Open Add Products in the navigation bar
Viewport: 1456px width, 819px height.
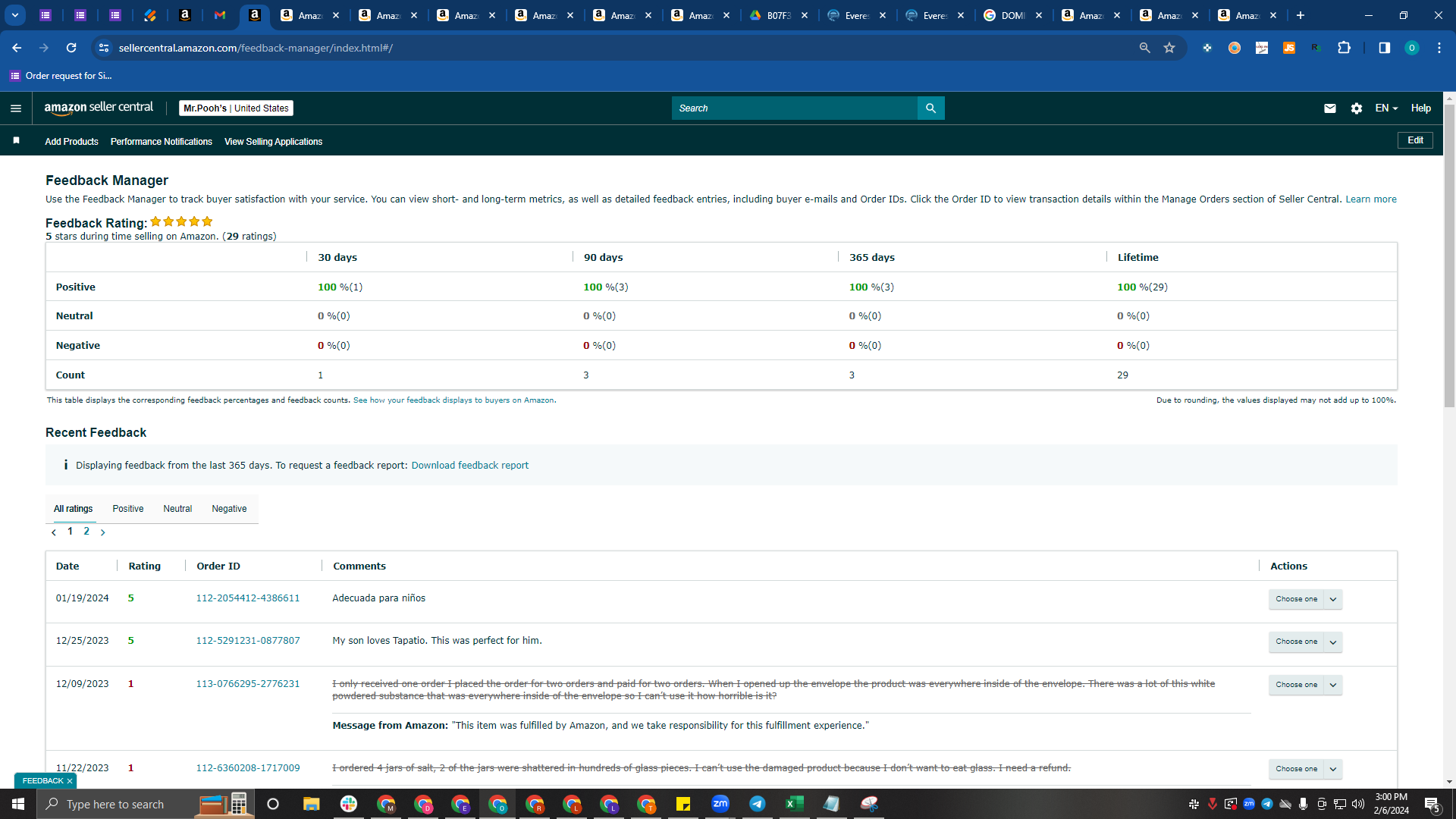click(71, 142)
